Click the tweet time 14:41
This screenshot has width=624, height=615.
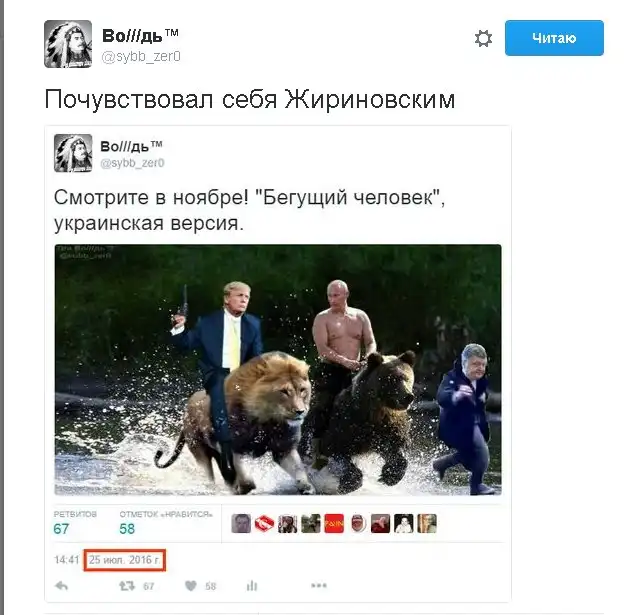coord(67,560)
